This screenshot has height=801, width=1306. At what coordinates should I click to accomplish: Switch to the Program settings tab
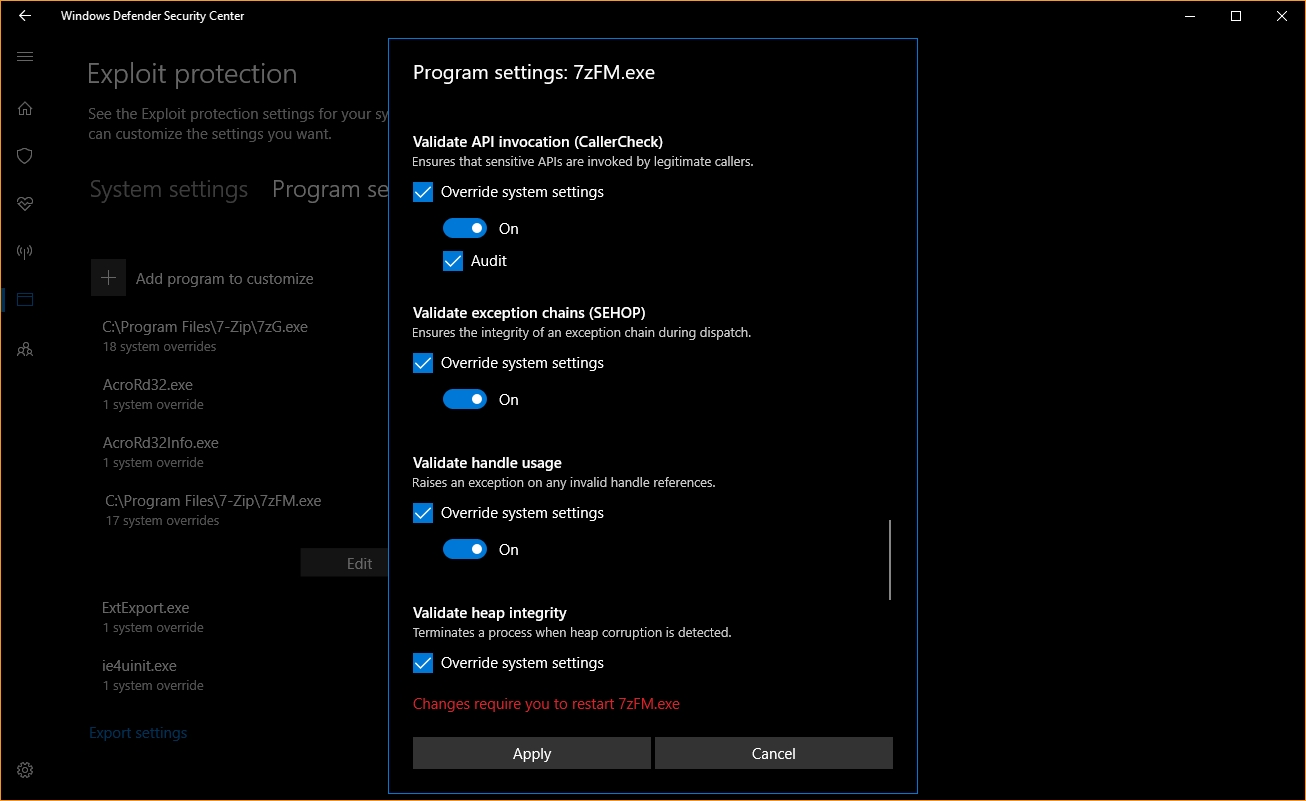pos(330,190)
